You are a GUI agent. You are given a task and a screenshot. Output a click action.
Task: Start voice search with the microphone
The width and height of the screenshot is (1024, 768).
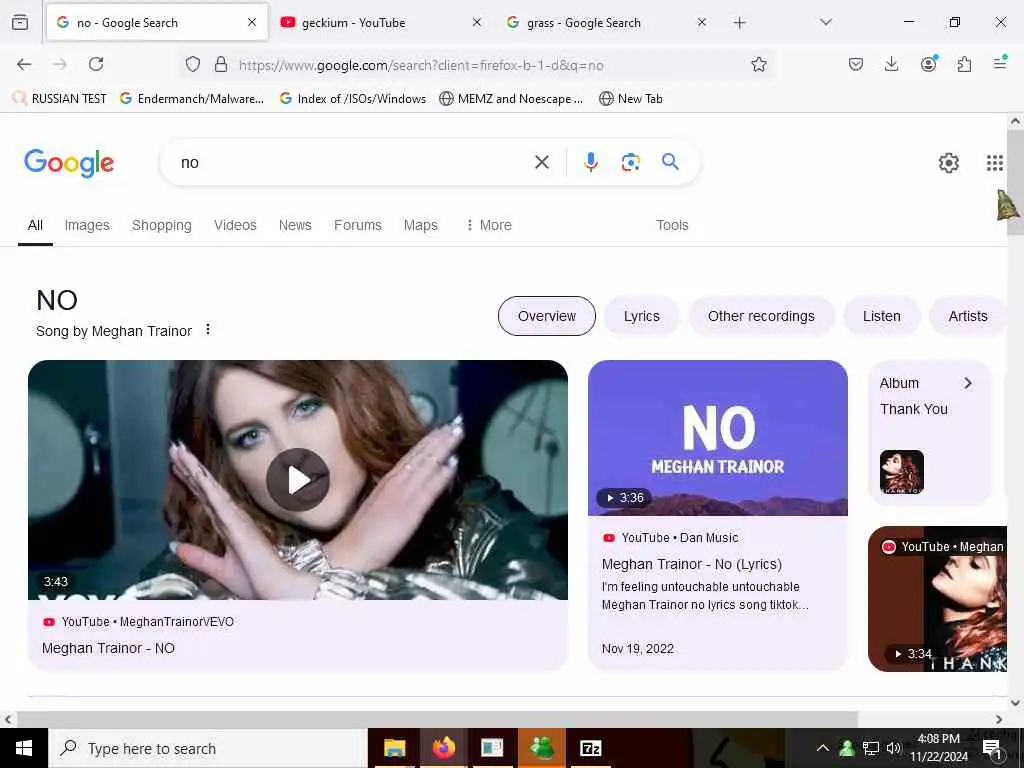point(590,162)
